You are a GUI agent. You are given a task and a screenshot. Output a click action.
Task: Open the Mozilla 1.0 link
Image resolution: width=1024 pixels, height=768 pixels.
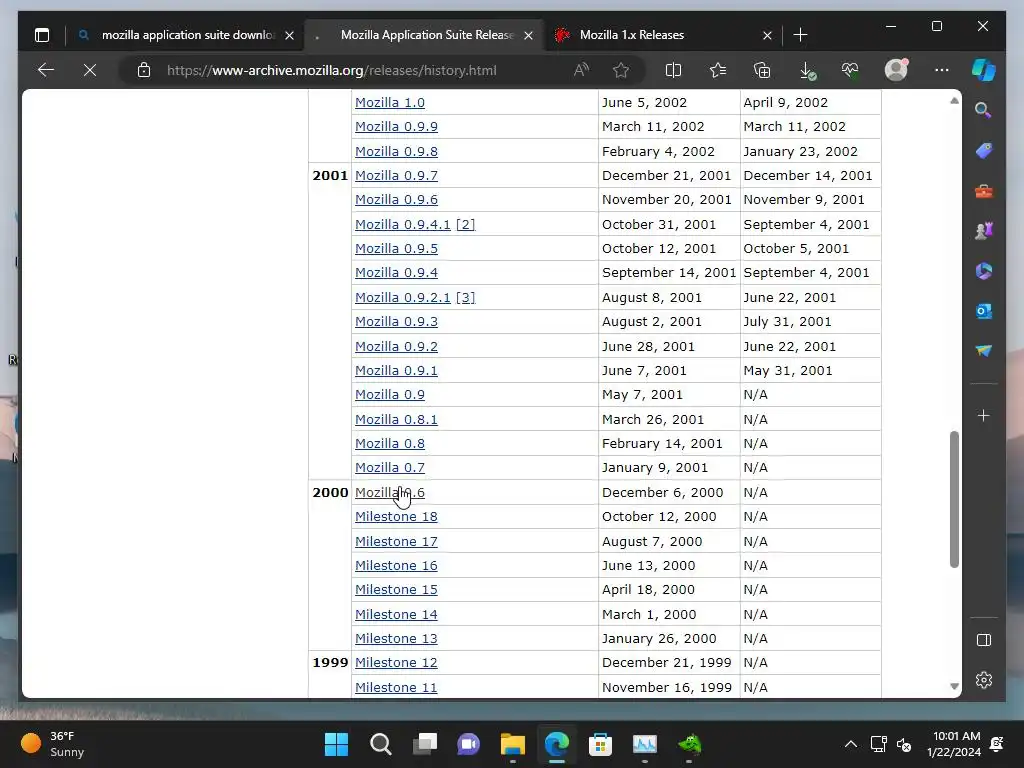click(389, 103)
